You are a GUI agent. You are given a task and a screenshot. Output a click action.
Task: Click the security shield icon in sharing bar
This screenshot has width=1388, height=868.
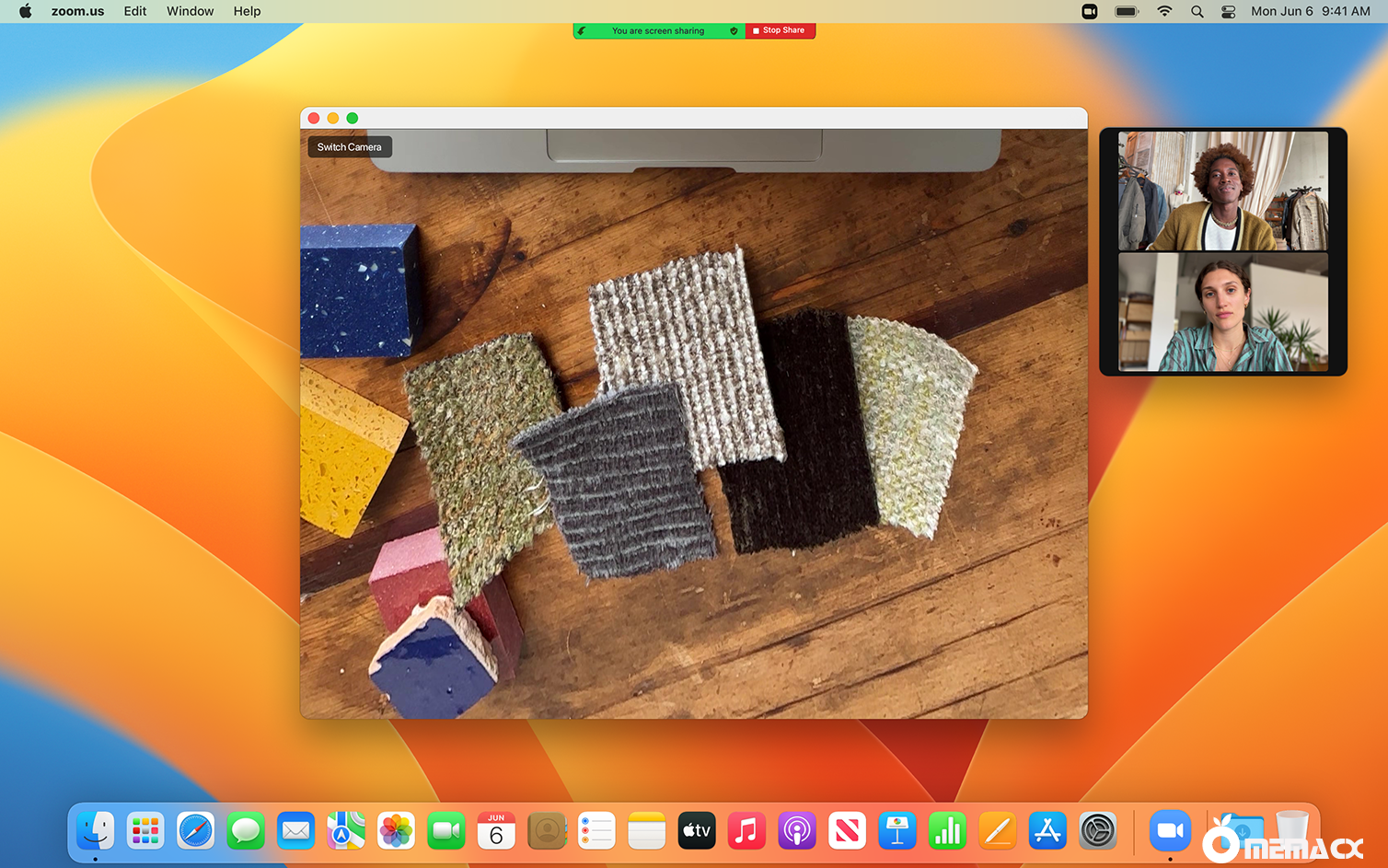click(734, 30)
